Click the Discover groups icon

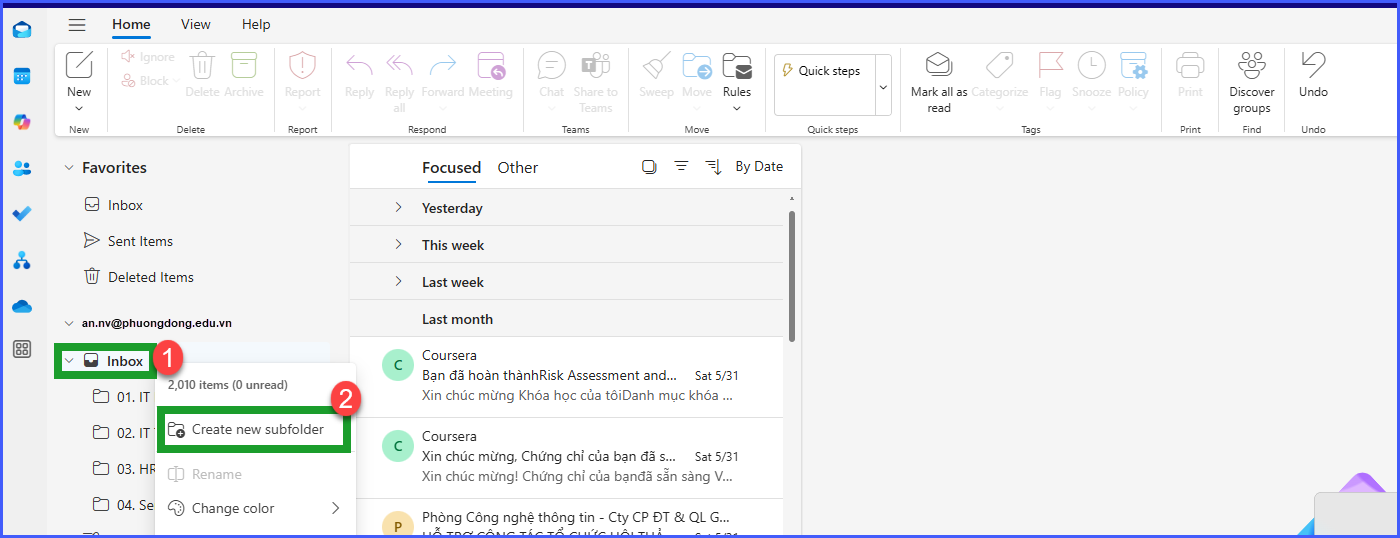(x=1252, y=66)
